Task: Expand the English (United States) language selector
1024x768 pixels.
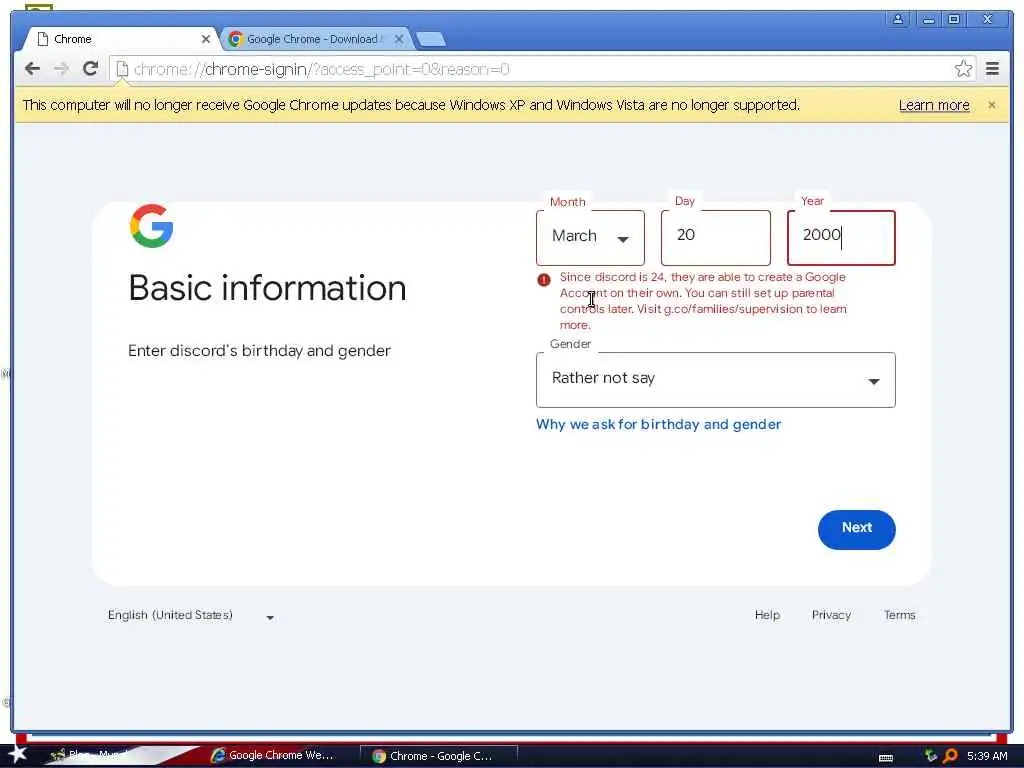Action: (x=191, y=615)
